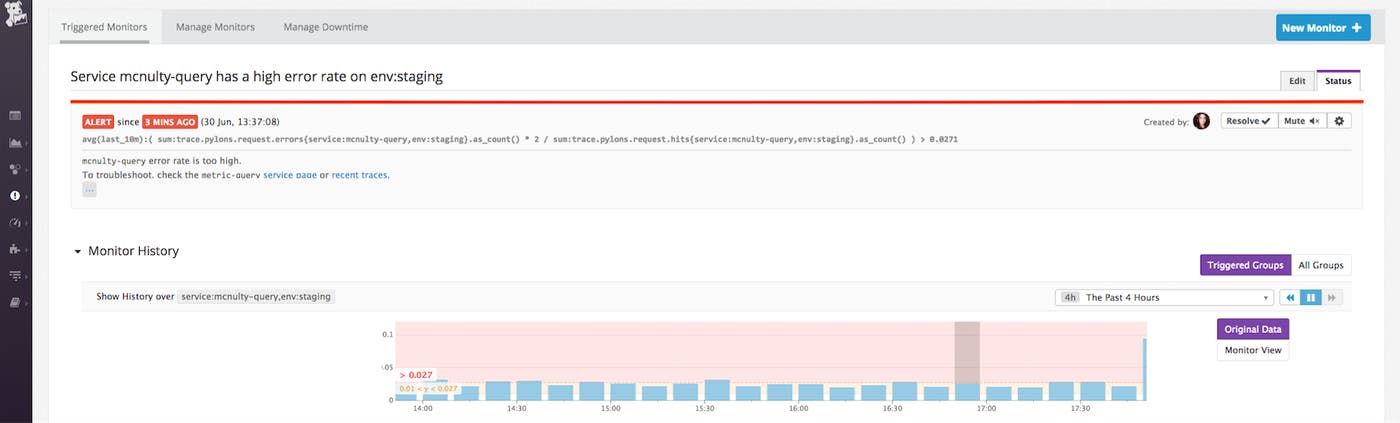
Task: Click the creator avatar picture
Action: 1201,121
